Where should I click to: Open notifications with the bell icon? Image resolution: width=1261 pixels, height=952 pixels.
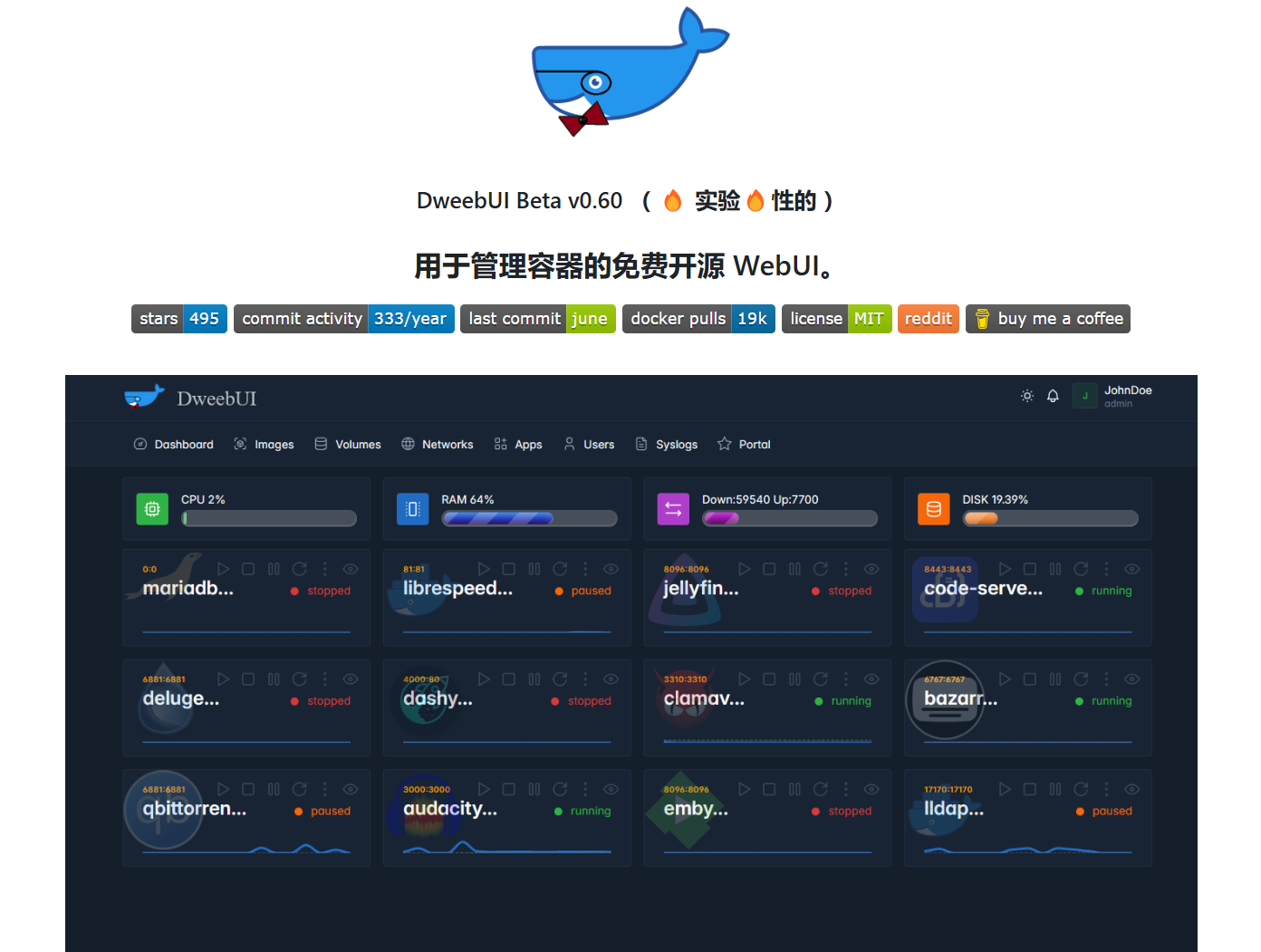1053,396
